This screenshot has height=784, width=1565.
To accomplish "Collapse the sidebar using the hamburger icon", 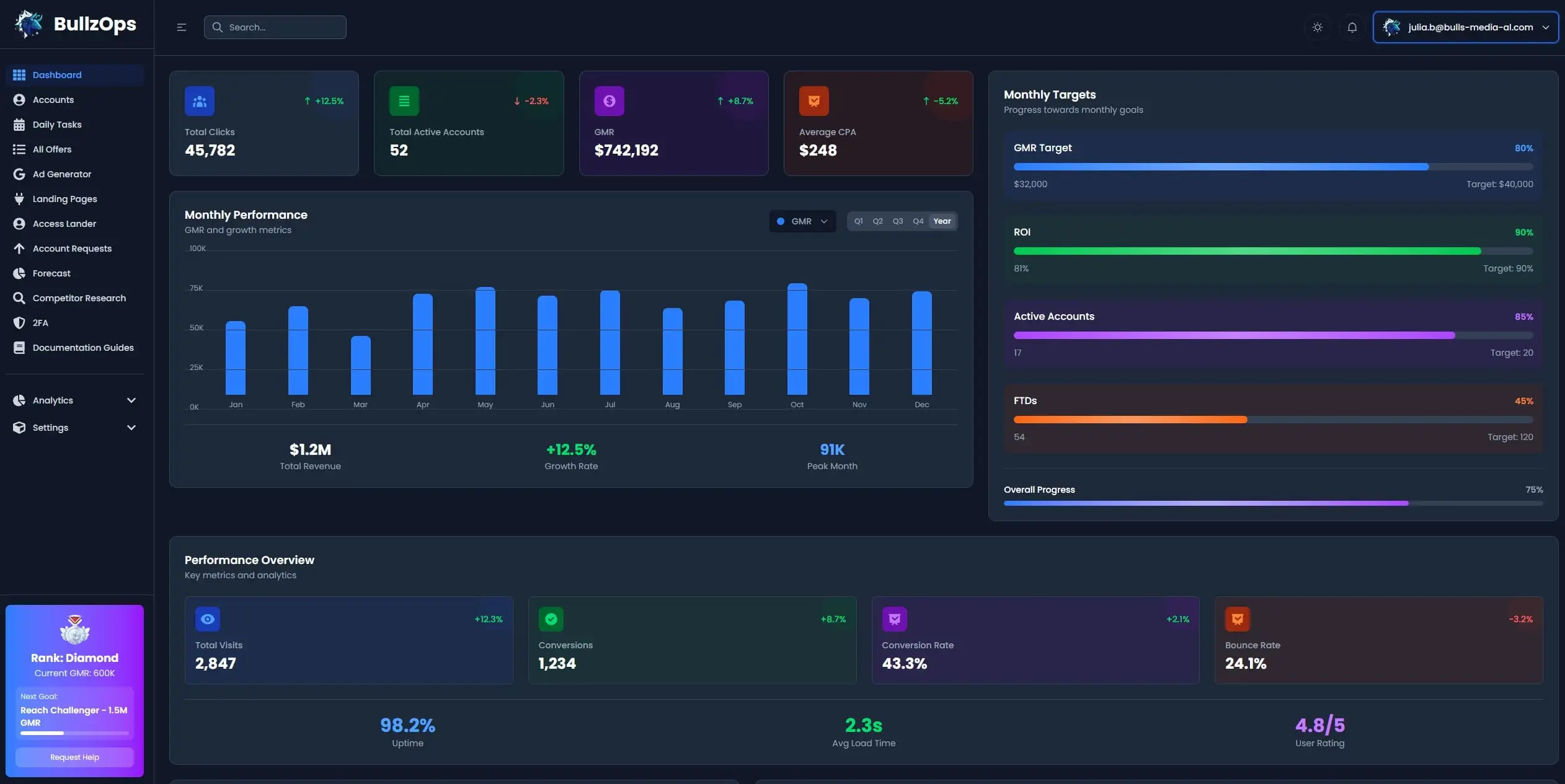I will point(180,27).
